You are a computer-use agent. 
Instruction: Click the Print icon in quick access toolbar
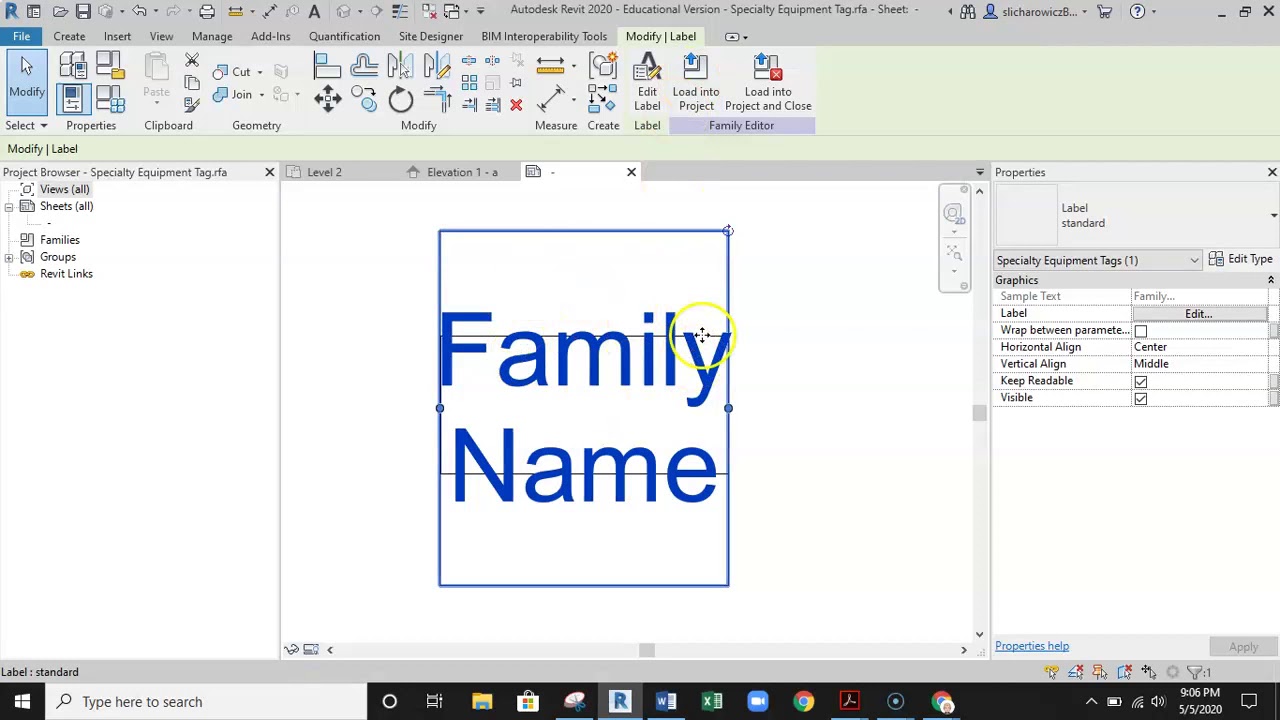207,11
